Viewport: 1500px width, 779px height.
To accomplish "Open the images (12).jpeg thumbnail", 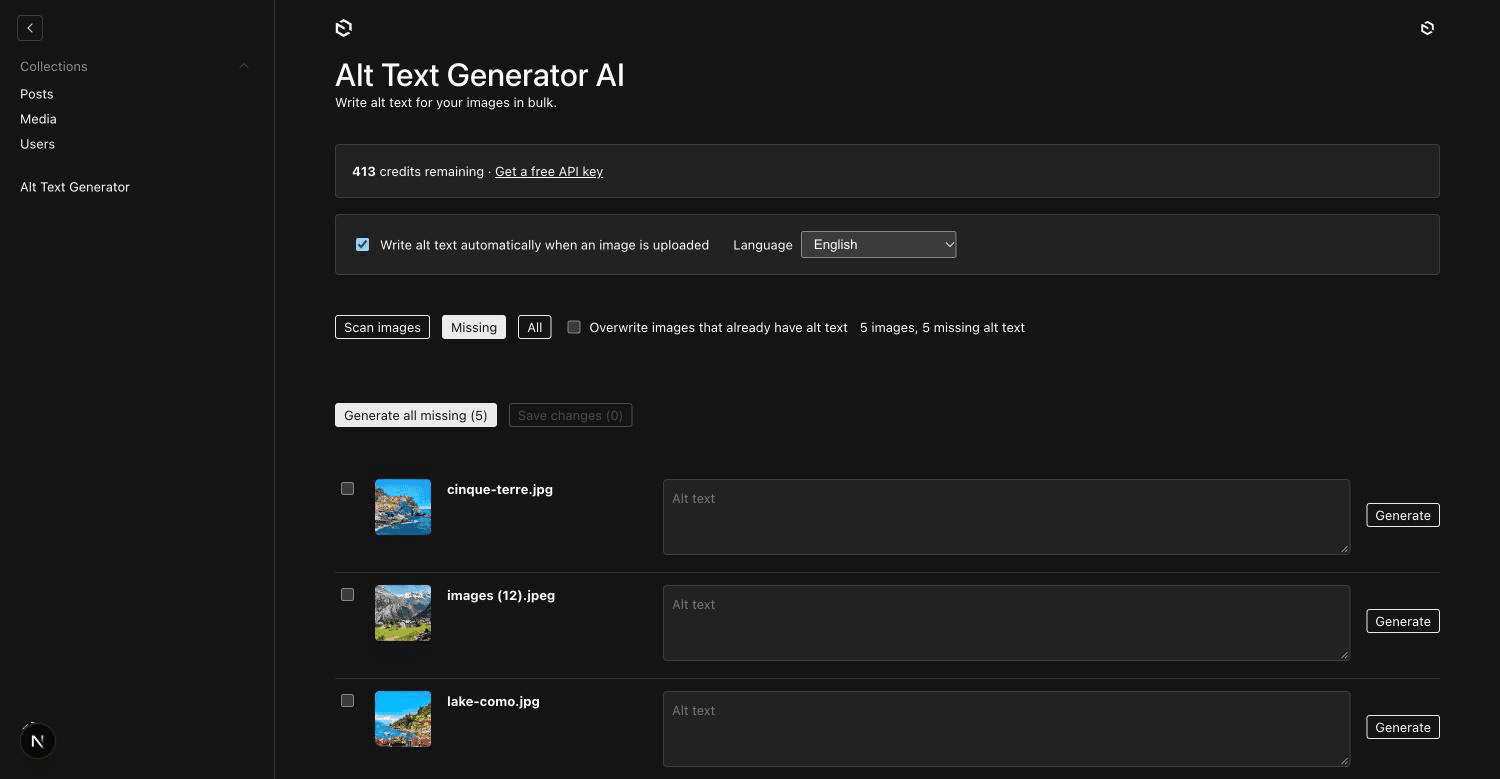I will (403, 613).
